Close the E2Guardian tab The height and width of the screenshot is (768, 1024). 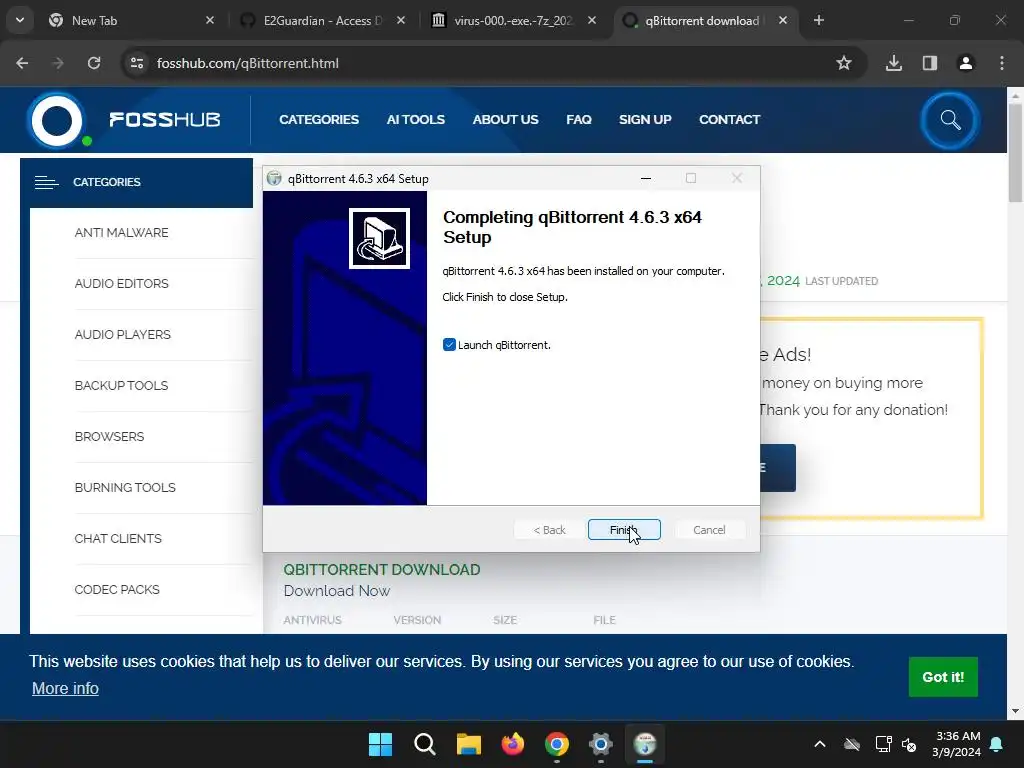coord(401,20)
